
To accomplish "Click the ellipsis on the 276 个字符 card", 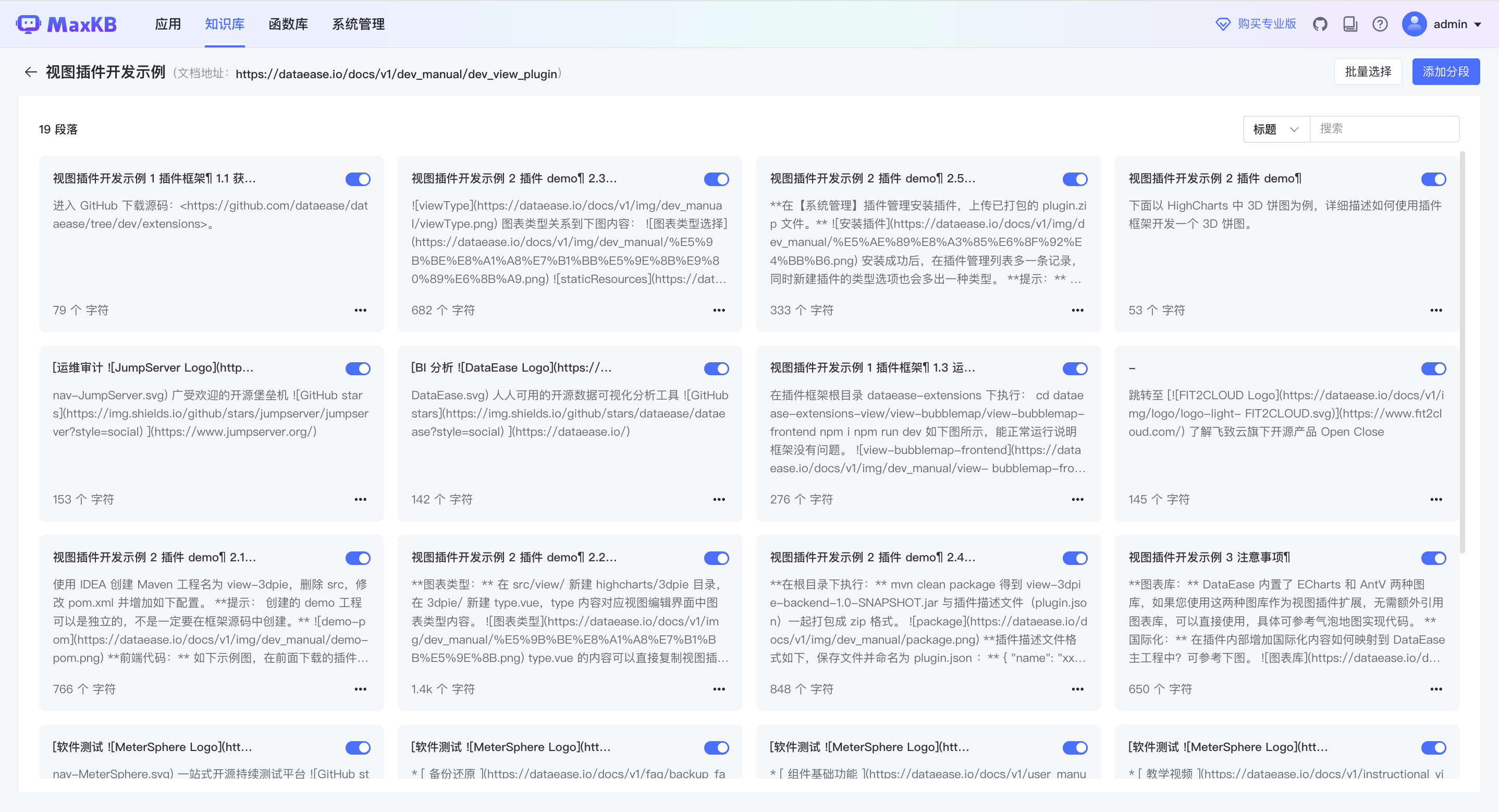I will point(1077,499).
